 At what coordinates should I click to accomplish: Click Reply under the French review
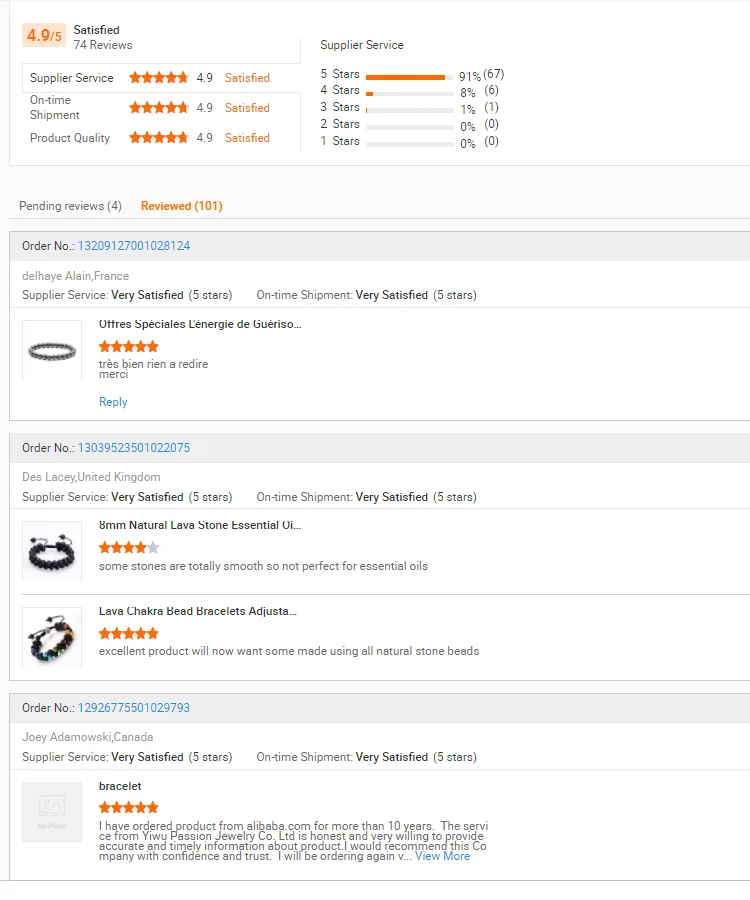113,402
